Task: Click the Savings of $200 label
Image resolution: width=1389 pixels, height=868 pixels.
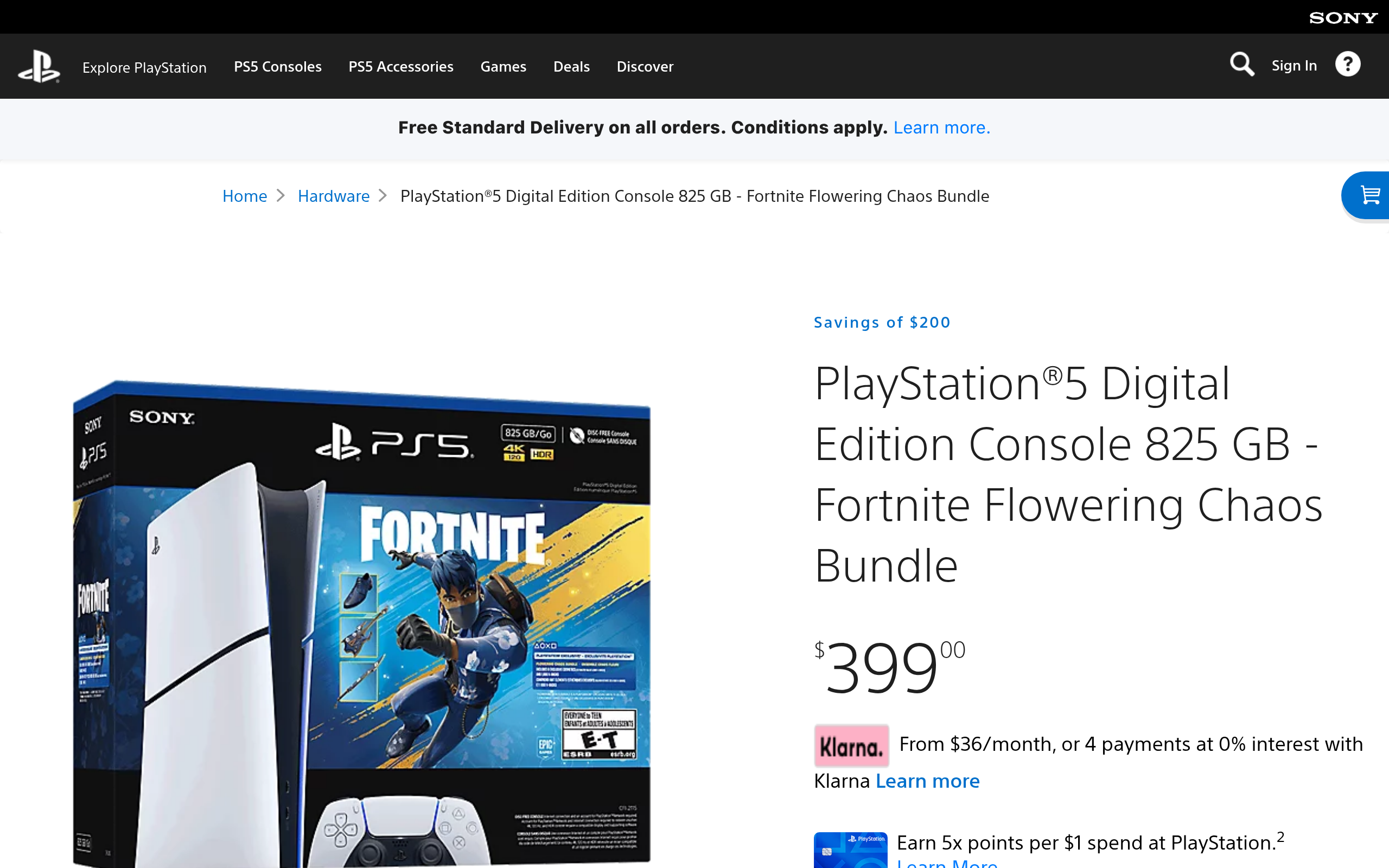Action: coord(882,322)
